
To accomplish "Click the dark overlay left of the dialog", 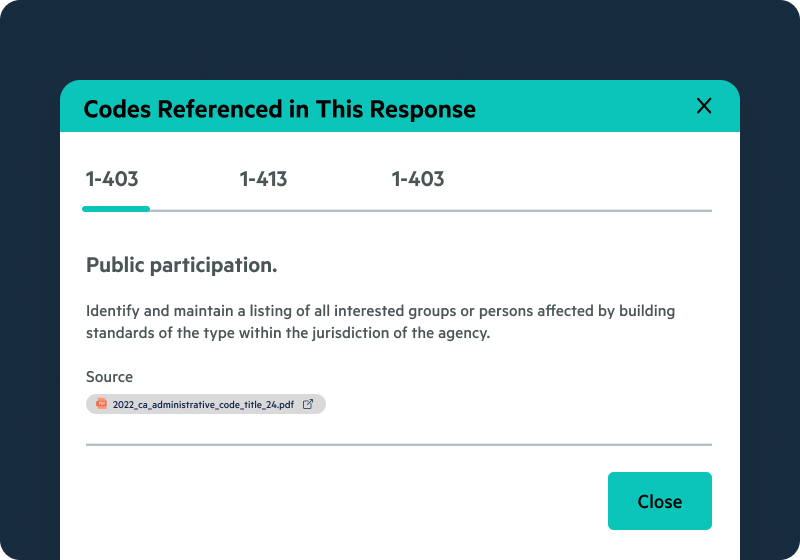I will pyautogui.click(x=30, y=320).
